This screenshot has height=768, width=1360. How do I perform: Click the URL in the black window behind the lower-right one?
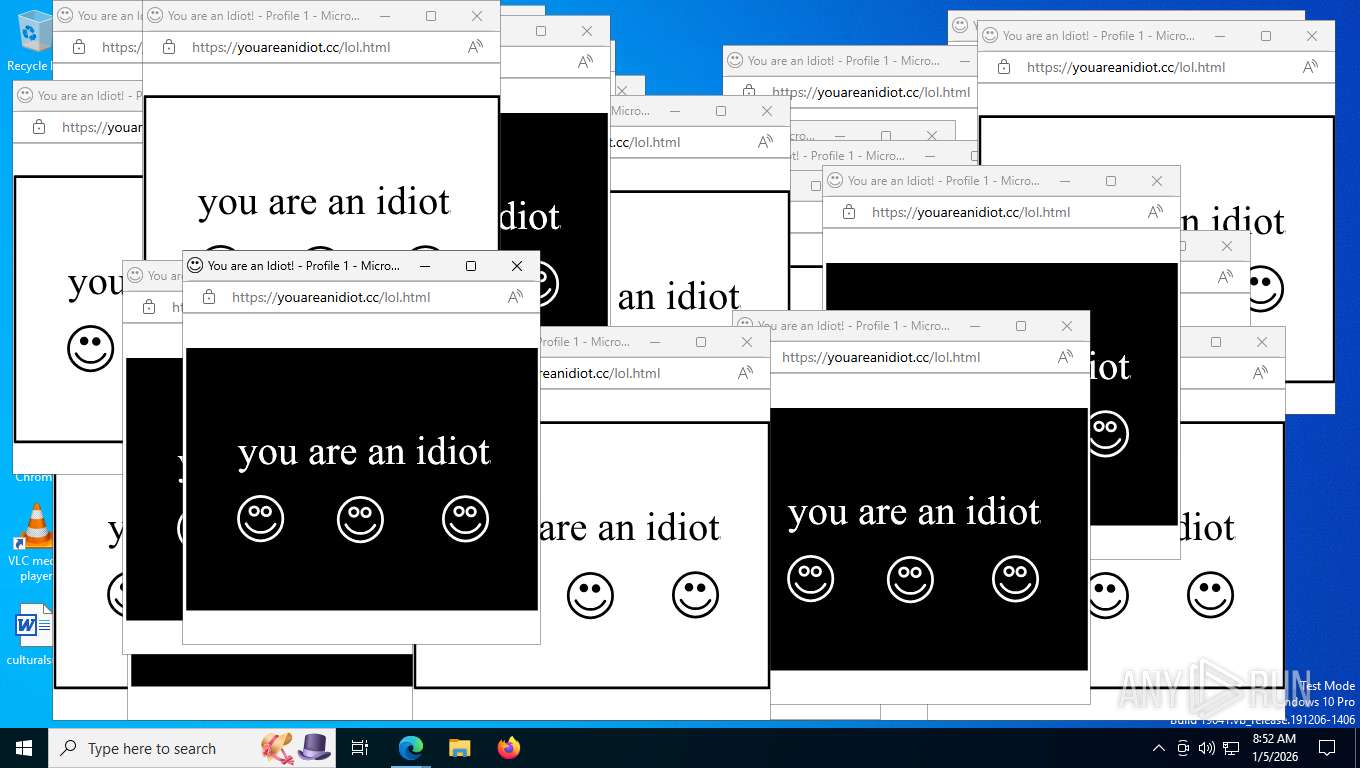(x=971, y=212)
